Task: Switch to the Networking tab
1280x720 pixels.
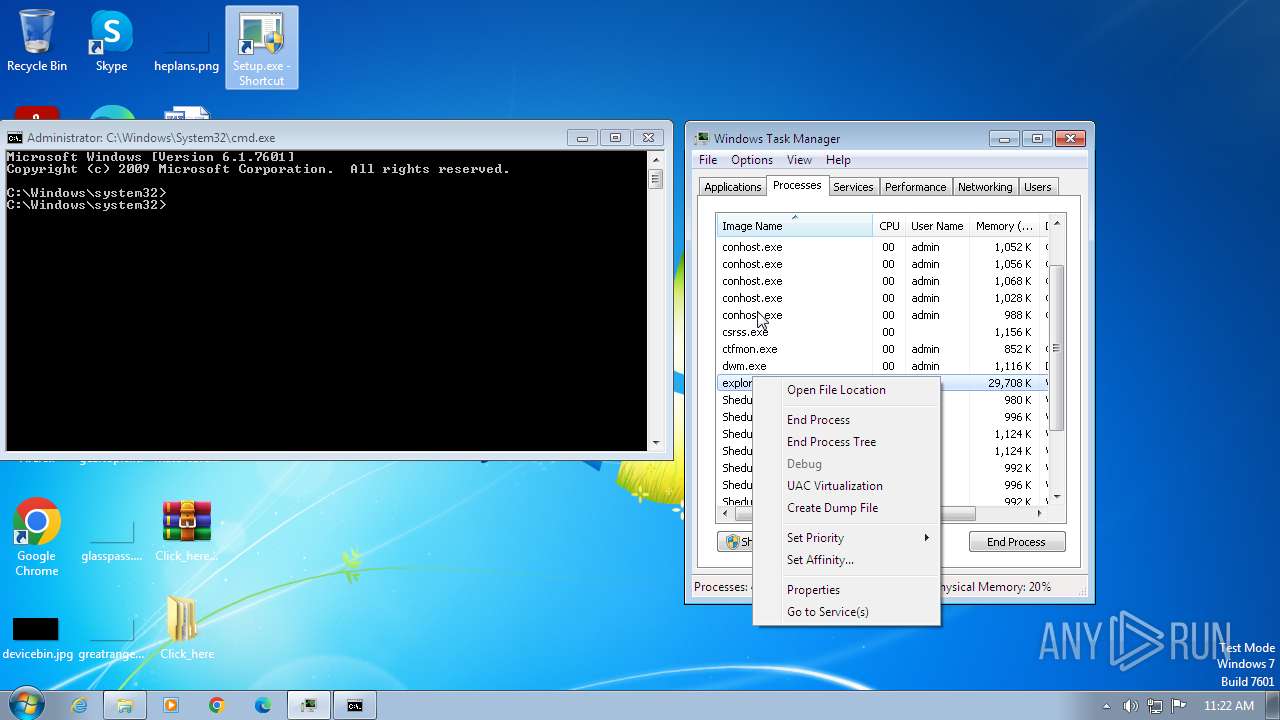Action: click(x=985, y=187)
